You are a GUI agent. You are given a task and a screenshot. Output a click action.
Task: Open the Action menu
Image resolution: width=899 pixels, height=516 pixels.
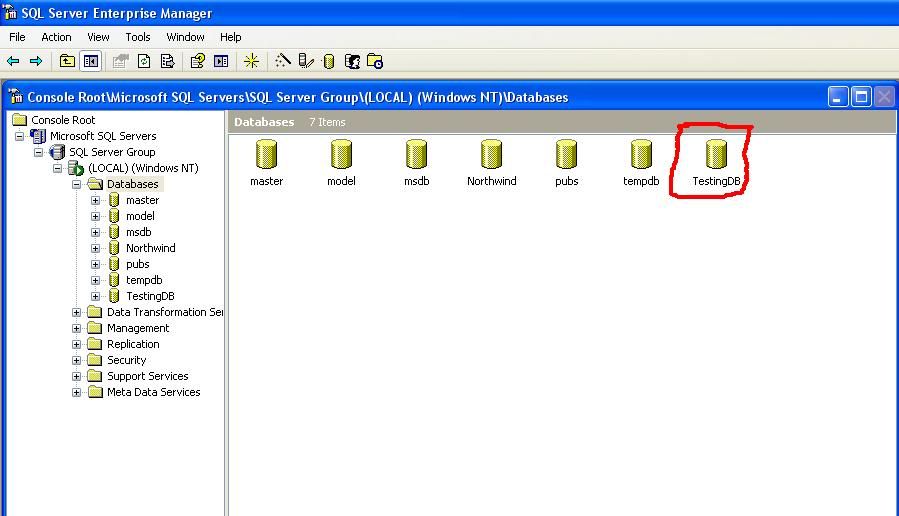[x=56, y=37]
